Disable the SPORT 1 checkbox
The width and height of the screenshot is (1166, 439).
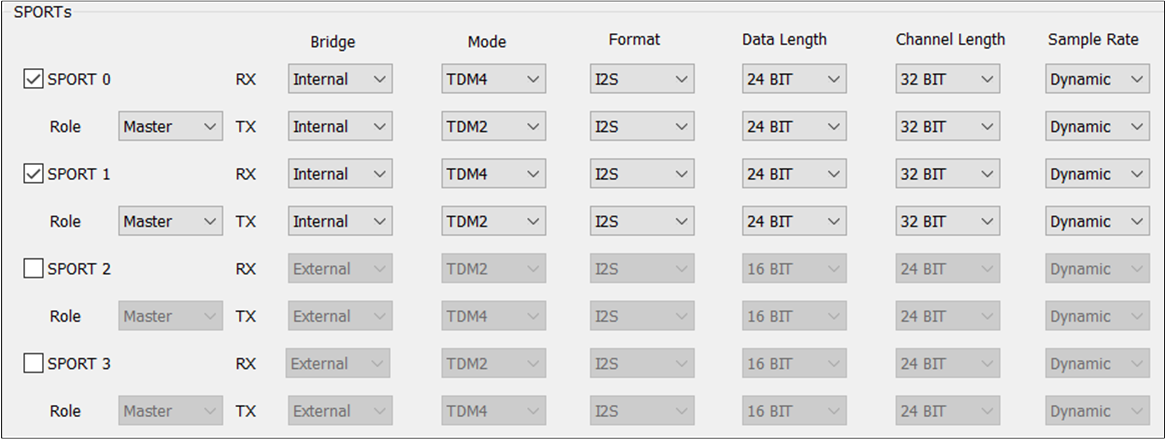(x=33, y=174)
